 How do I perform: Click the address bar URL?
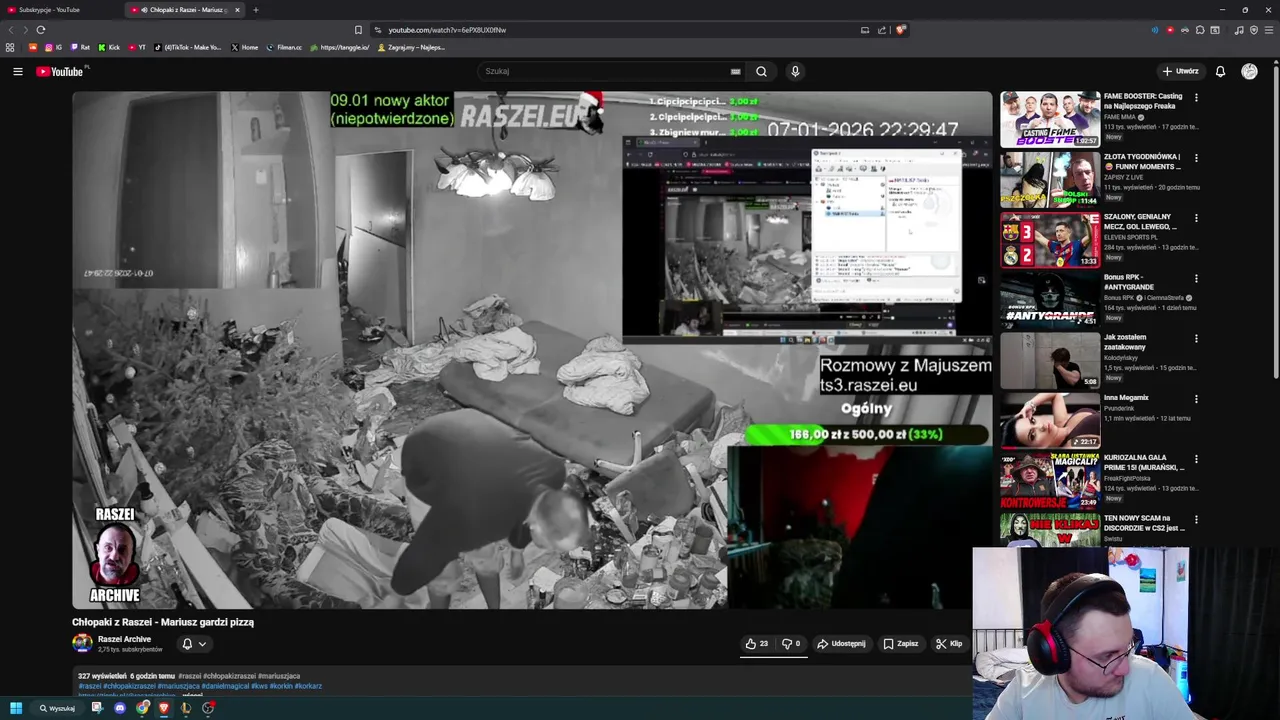tap(447, 30)
